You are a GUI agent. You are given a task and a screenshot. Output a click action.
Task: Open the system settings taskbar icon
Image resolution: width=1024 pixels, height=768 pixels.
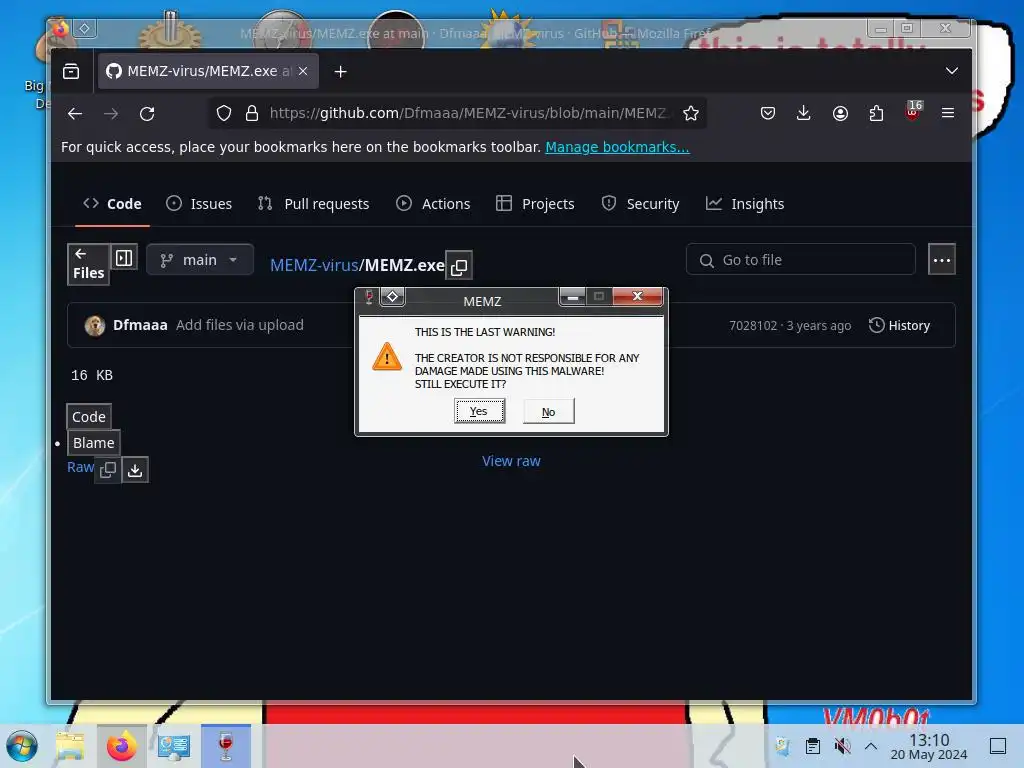click(174, 746)
